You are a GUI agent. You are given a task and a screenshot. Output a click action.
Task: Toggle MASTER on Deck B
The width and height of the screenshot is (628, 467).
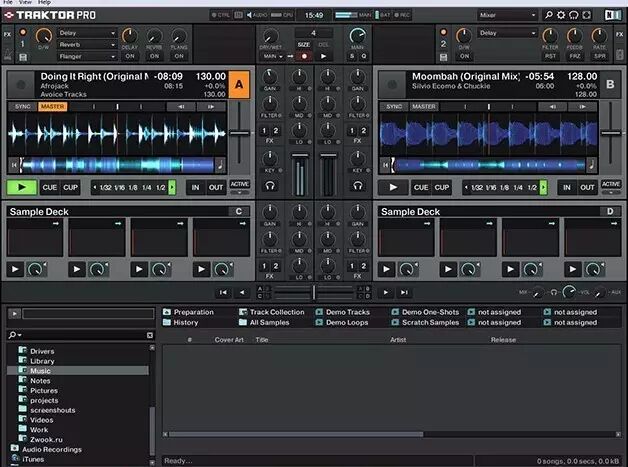424,107
